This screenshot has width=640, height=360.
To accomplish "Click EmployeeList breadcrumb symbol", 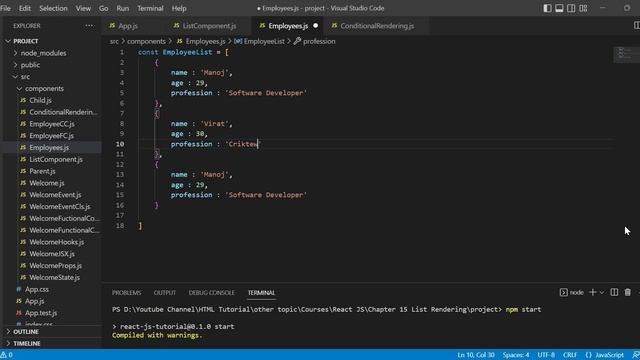I will [260, 41].
